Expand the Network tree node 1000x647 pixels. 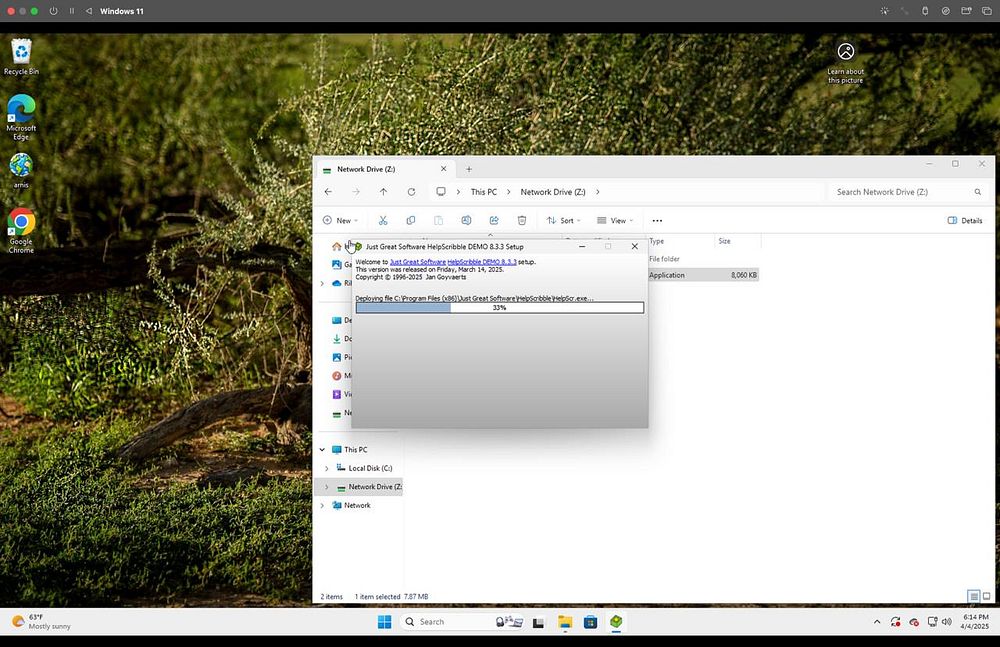tap(322, 505)
